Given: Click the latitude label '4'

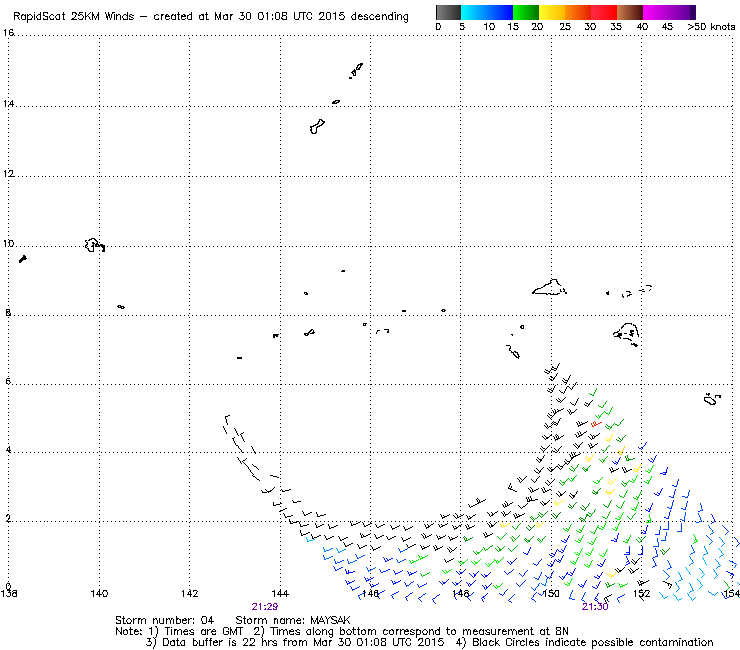Looking at the screenshot, I should (8, 450).
